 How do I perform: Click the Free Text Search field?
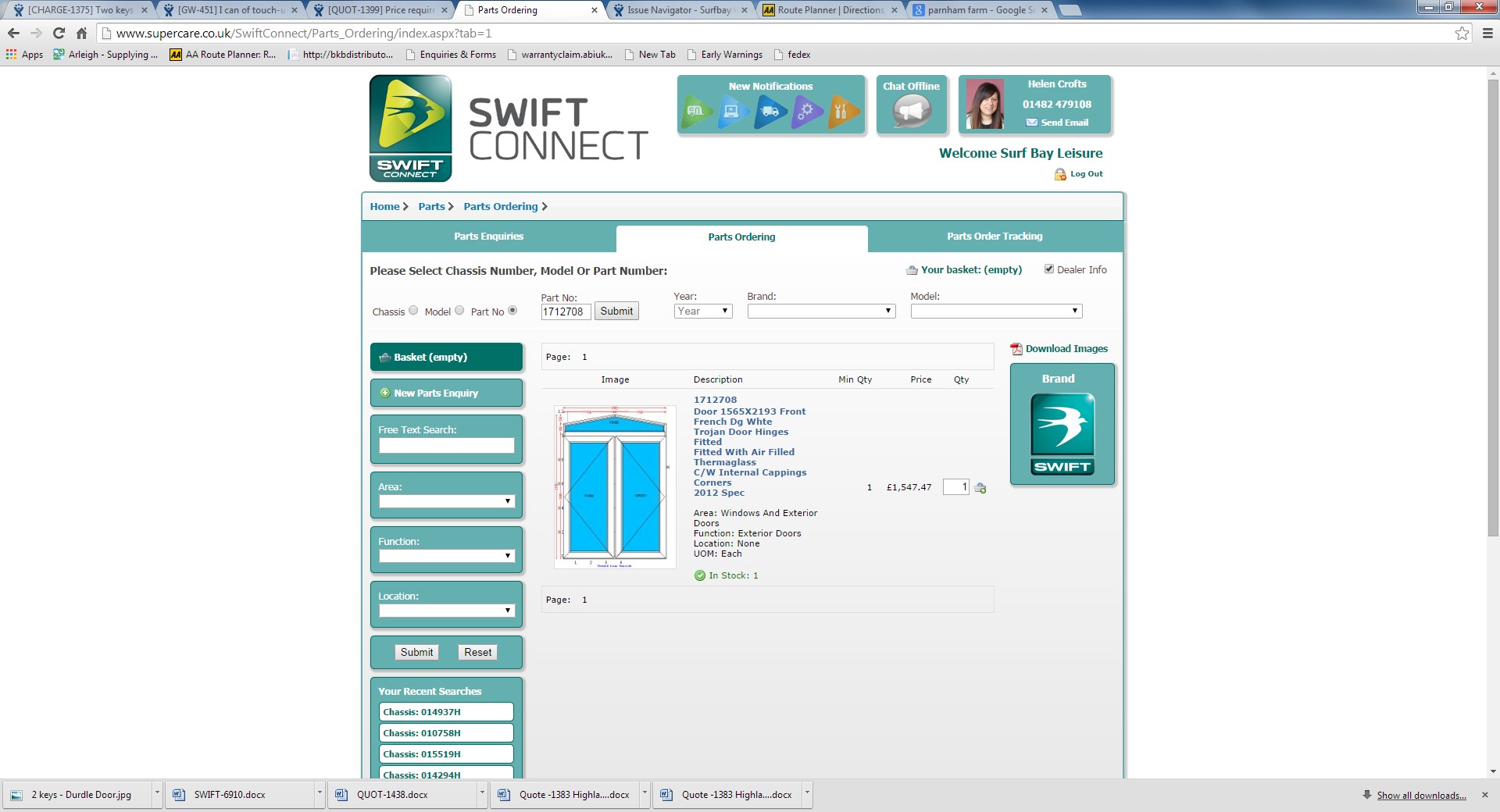click(446, 445)
